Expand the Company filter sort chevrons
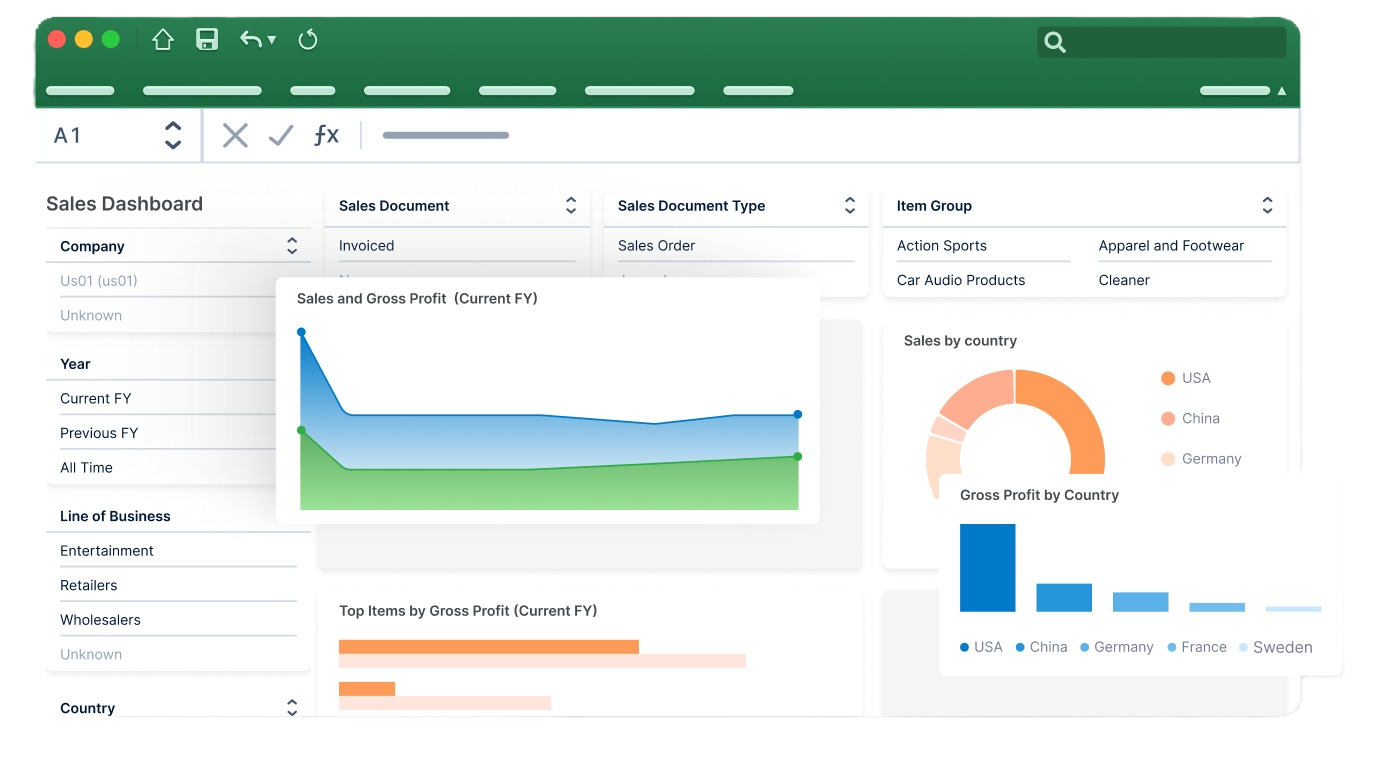1375x764 pixels. (x=292, y=246)
